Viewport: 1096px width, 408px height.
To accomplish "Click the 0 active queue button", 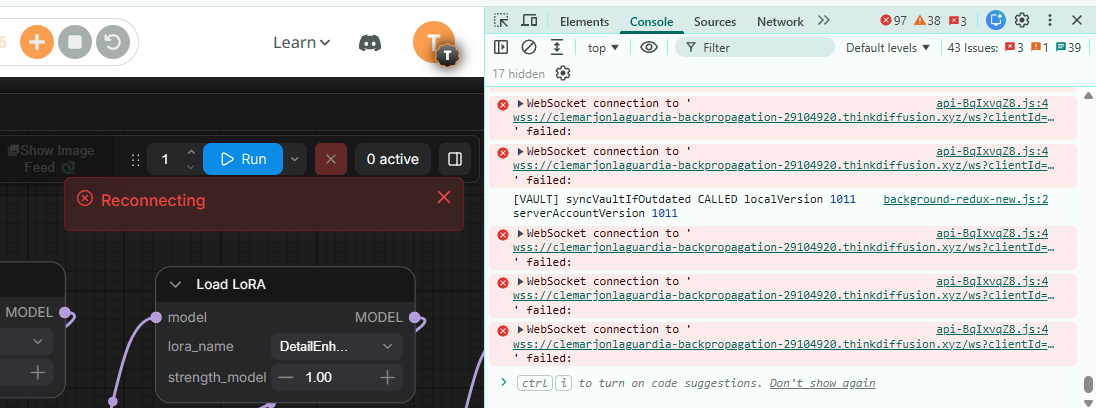I will [393, 159].
